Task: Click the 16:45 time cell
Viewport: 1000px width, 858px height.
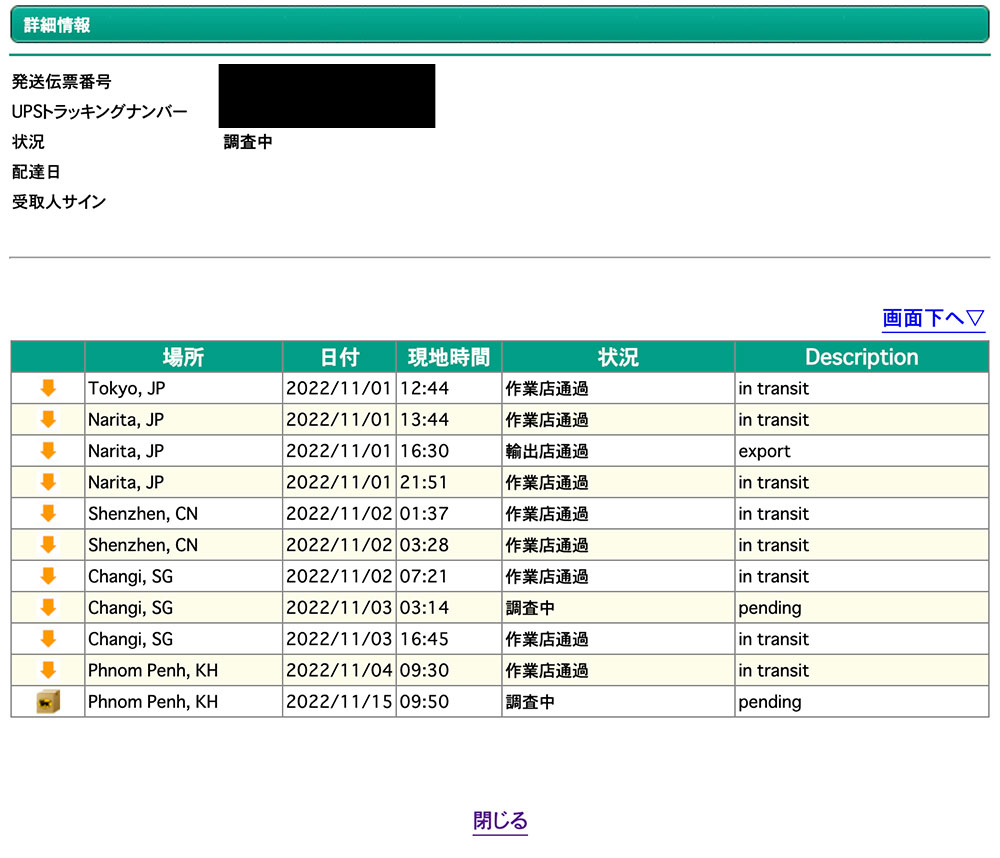Action: [x=449, y=638]
